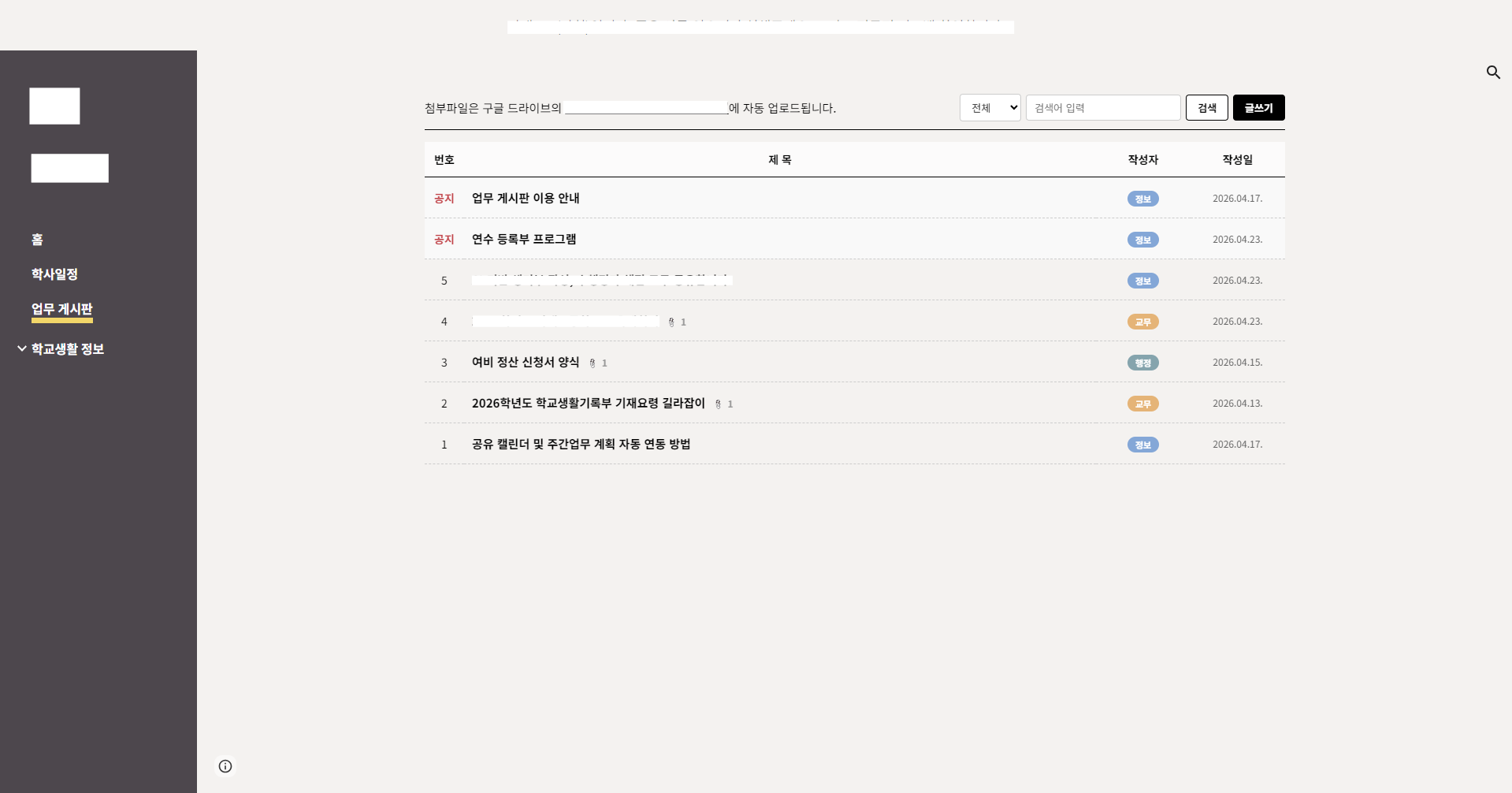Click the post number 2 cell

point(444,404)
